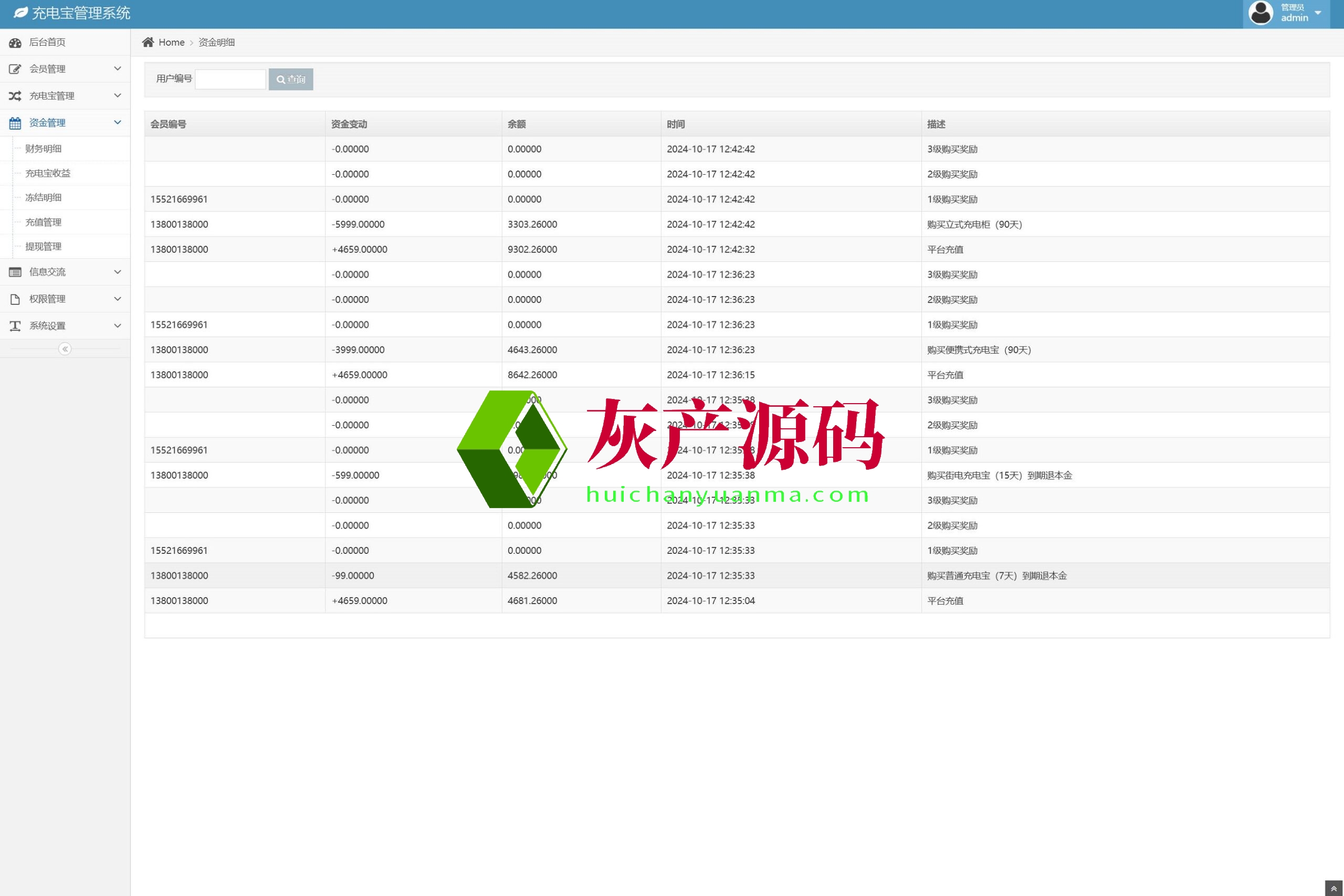Open the admin account dropdown arrow
This screenshot has height=896, width=1344.
click(1318, 13)
